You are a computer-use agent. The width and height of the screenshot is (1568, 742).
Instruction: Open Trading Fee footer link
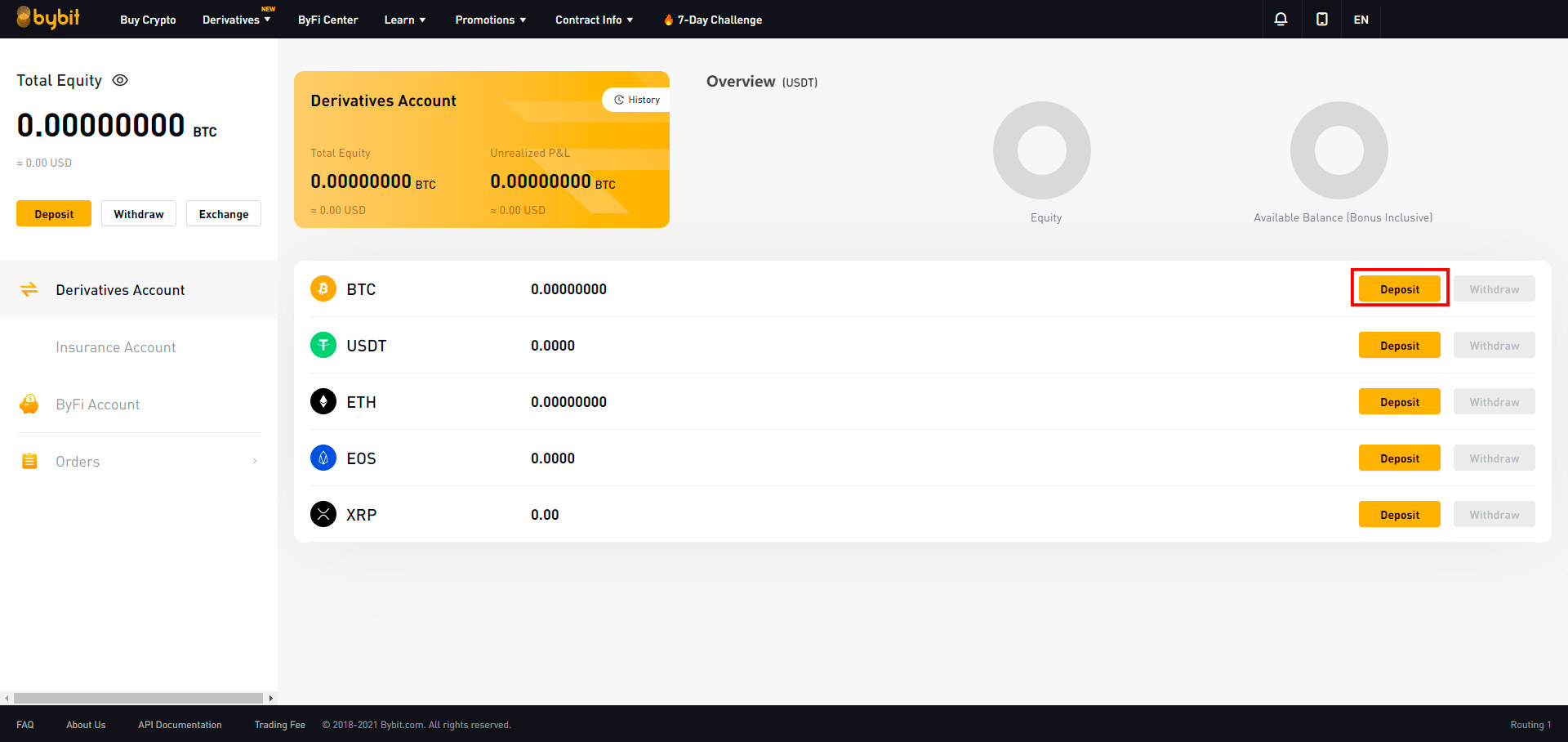click(279, 725)
